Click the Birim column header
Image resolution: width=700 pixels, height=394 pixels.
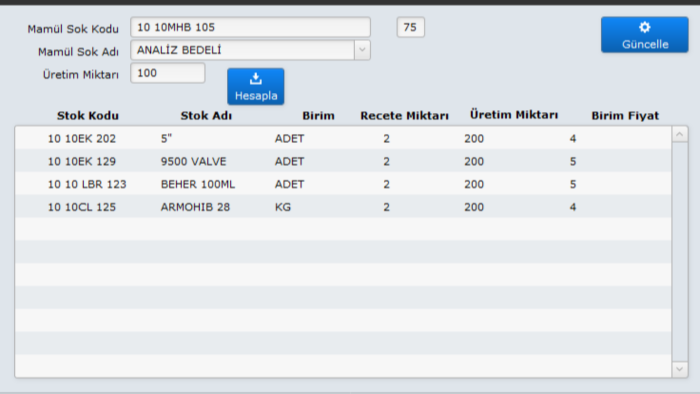[x=318, y=116]
